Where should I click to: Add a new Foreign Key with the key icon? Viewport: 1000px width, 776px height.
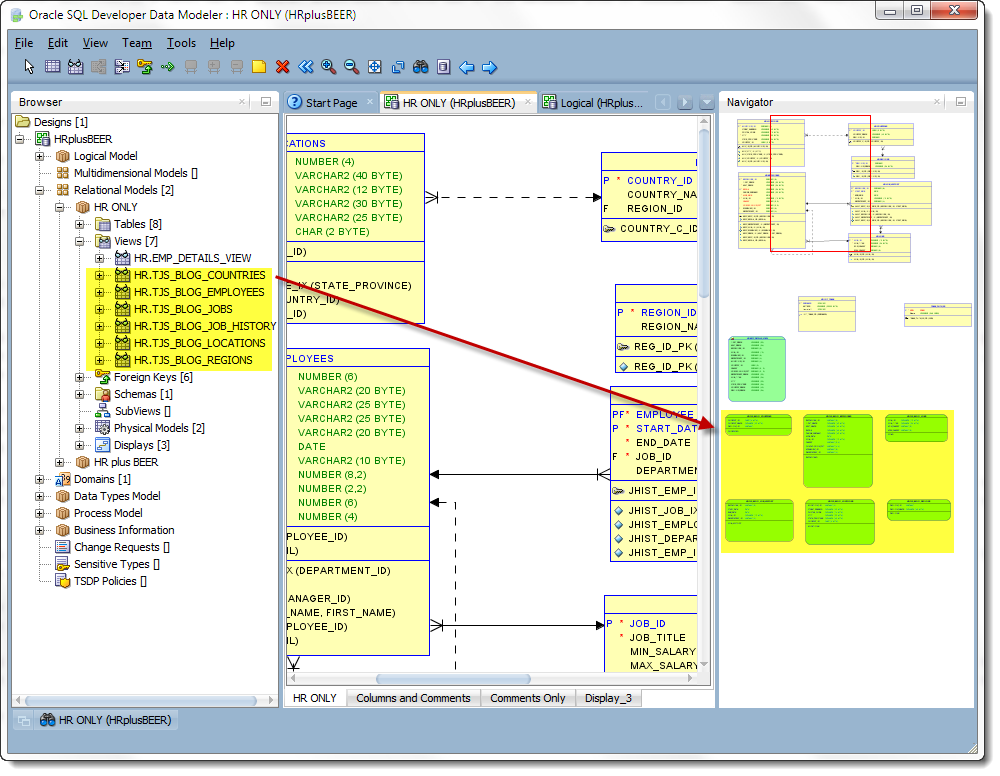[147, 67]
